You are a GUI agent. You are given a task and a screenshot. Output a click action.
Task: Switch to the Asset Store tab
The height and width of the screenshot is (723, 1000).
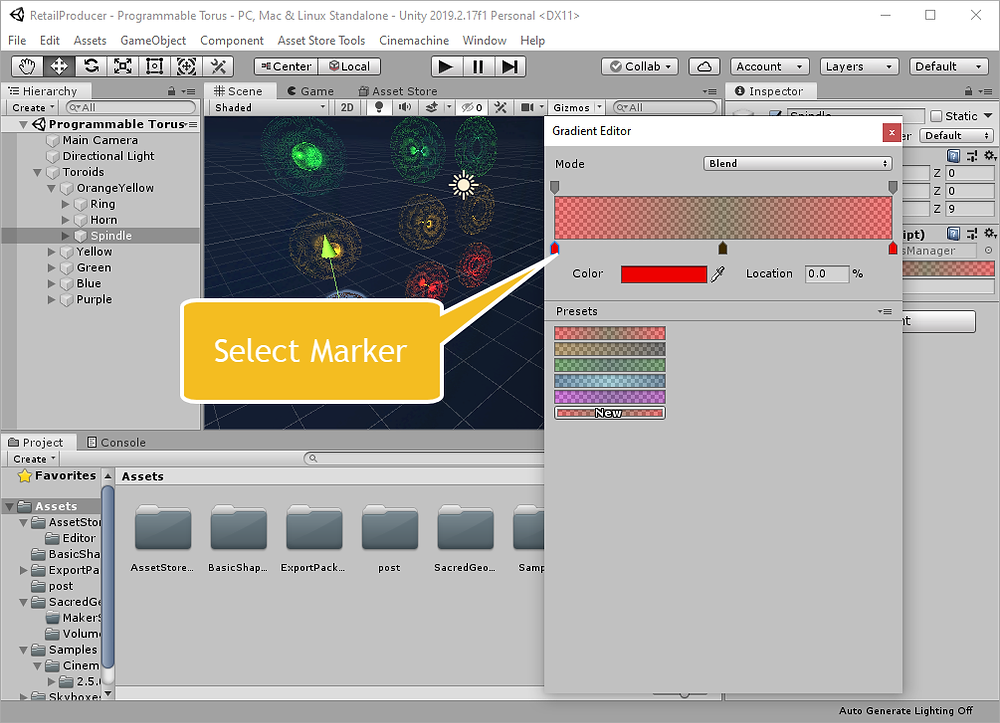point(399,91)
